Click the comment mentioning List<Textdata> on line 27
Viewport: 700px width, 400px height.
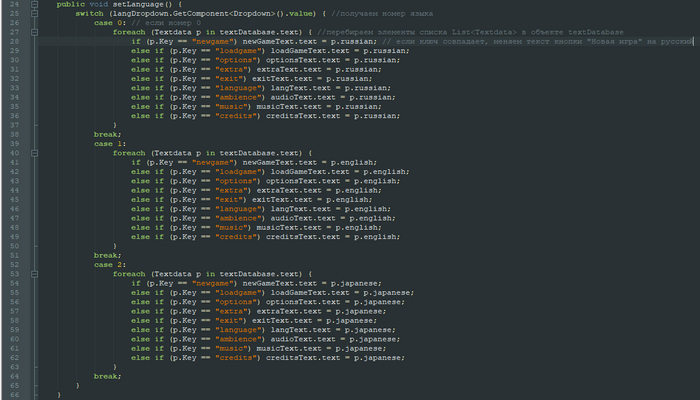pyautogui.click(x=471, y=32)
